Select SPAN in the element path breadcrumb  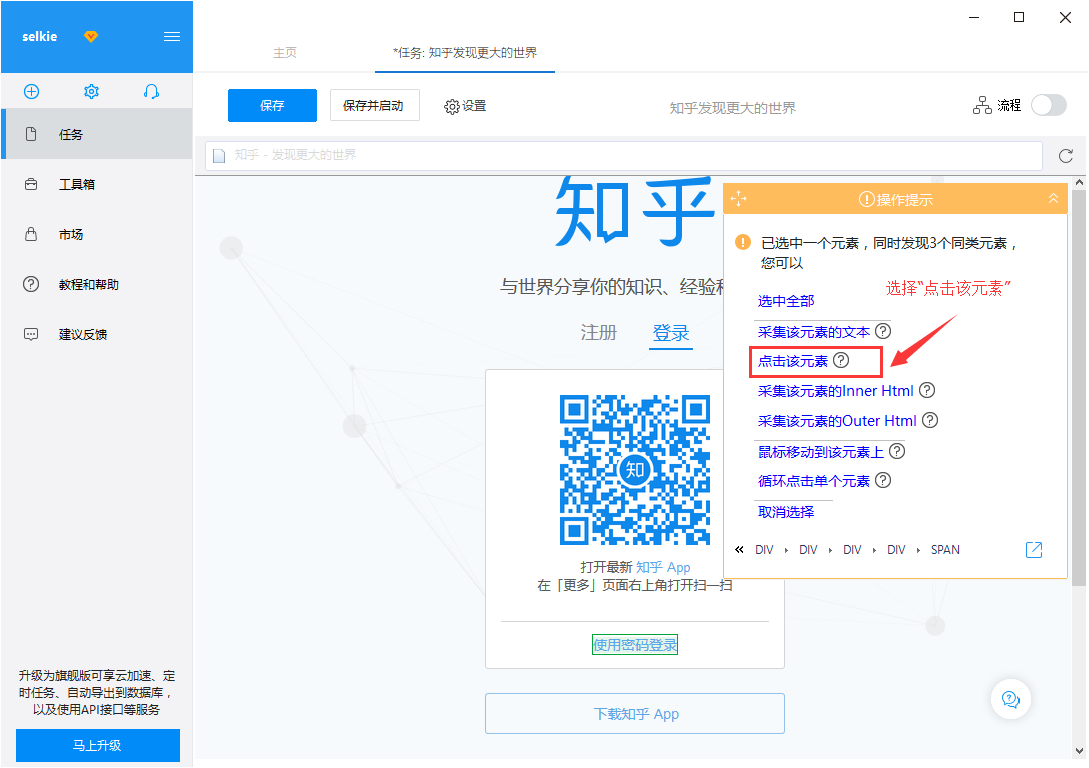pos(945,549)
